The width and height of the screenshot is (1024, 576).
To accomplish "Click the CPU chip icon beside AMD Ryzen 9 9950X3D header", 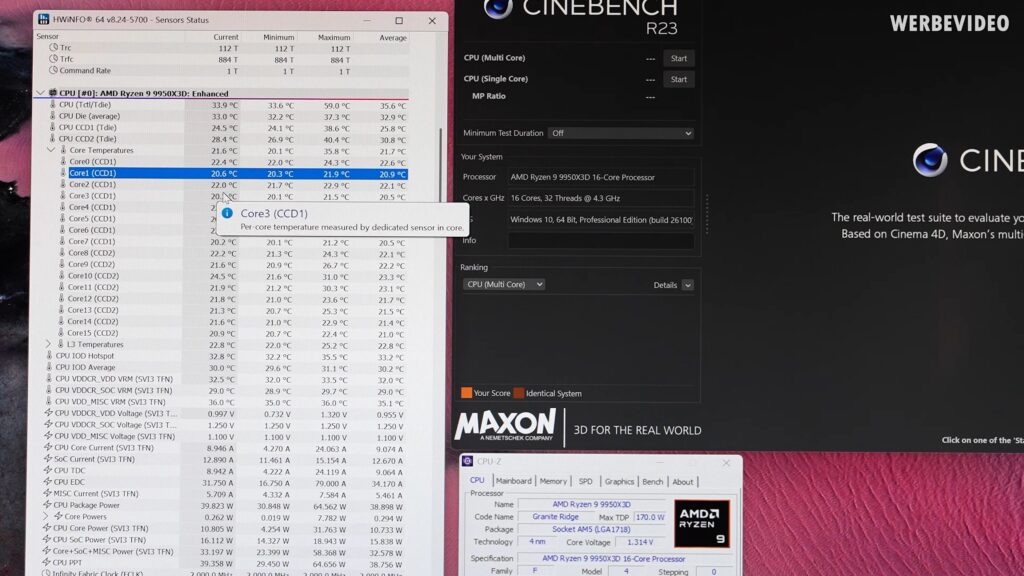I will [x=53, y=93].
